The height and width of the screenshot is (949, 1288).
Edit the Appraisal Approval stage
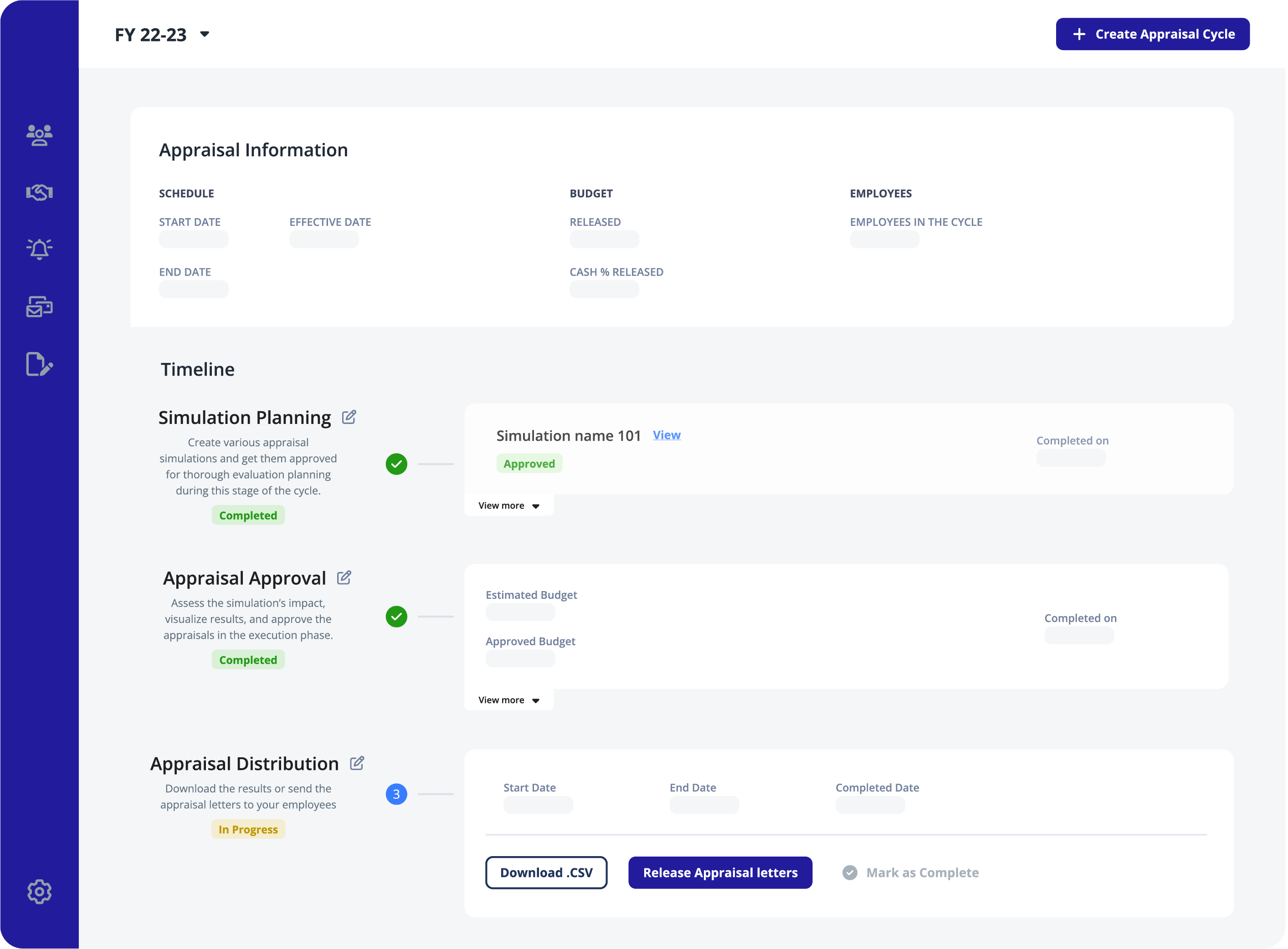[x=344, y=577]
